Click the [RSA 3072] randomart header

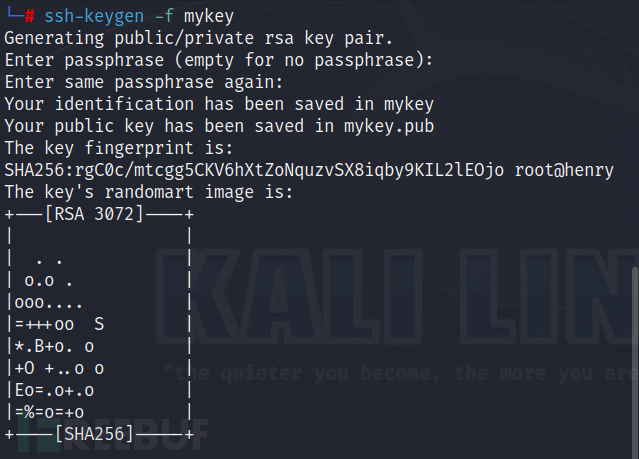tap(94, 214)
